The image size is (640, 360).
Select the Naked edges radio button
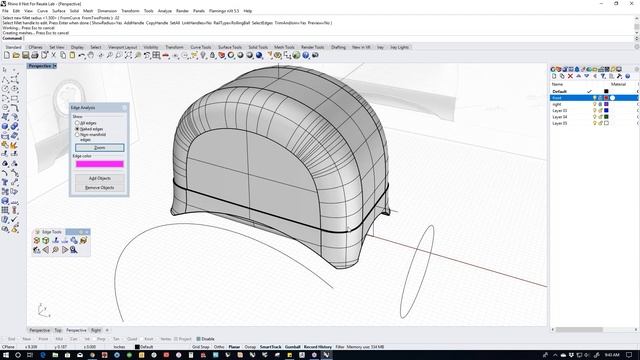click(x=77, y=129)
